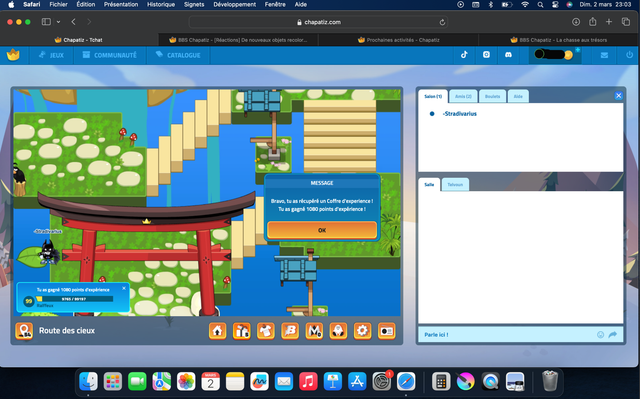640x399 pixels.
Task: Click the user Stradivarius in the Salon list
Action: tap(460, 114)
